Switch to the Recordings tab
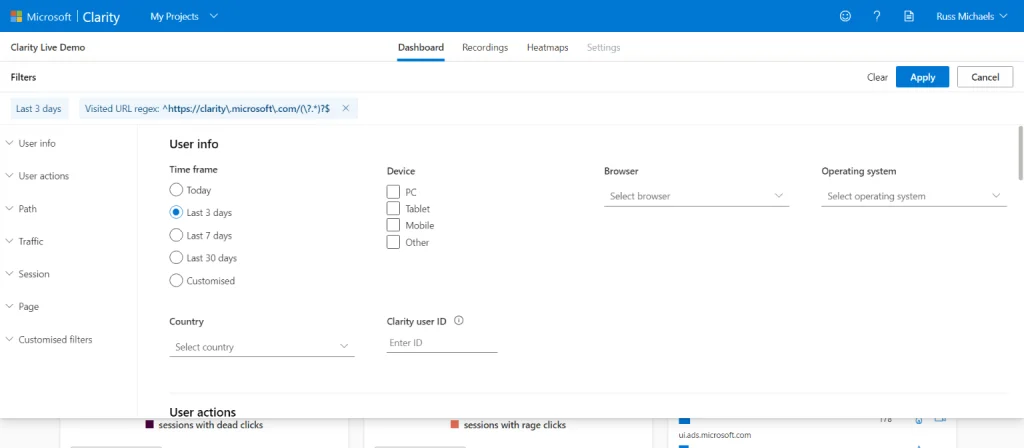This screenshot has height=448, width=1024. [485, 48]
